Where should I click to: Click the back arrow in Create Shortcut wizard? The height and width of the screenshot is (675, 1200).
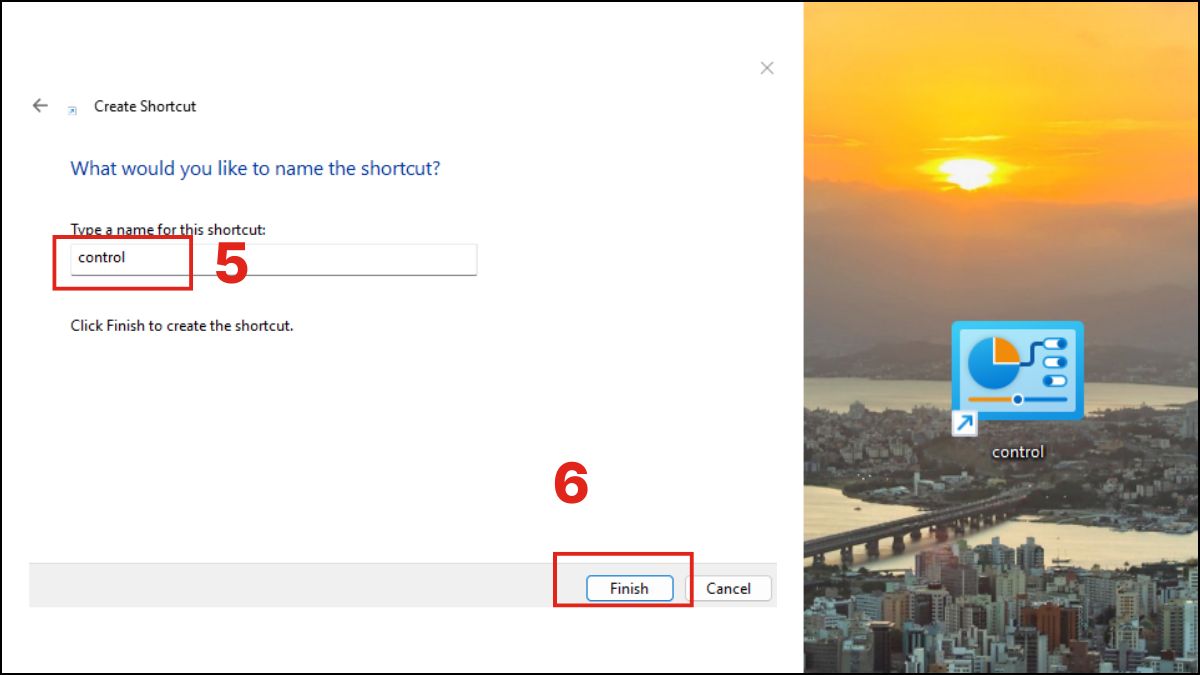[39, 106]
